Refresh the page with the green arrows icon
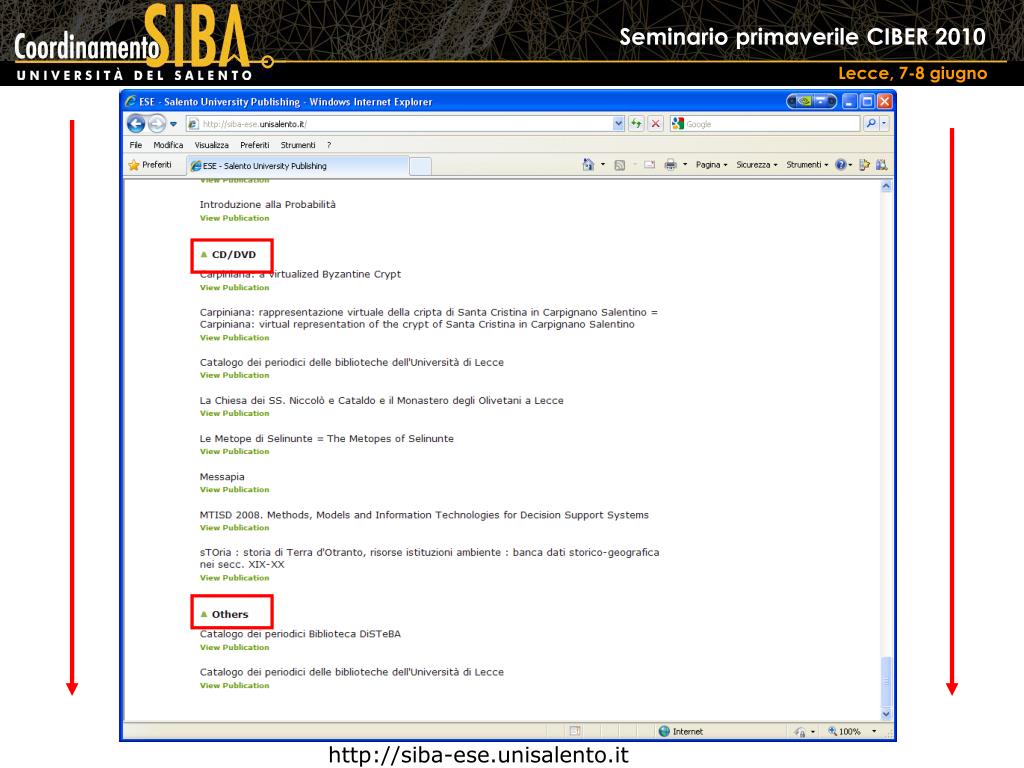Image resolution: width=1024 pixels, height=768 pixels. [636, 123]
